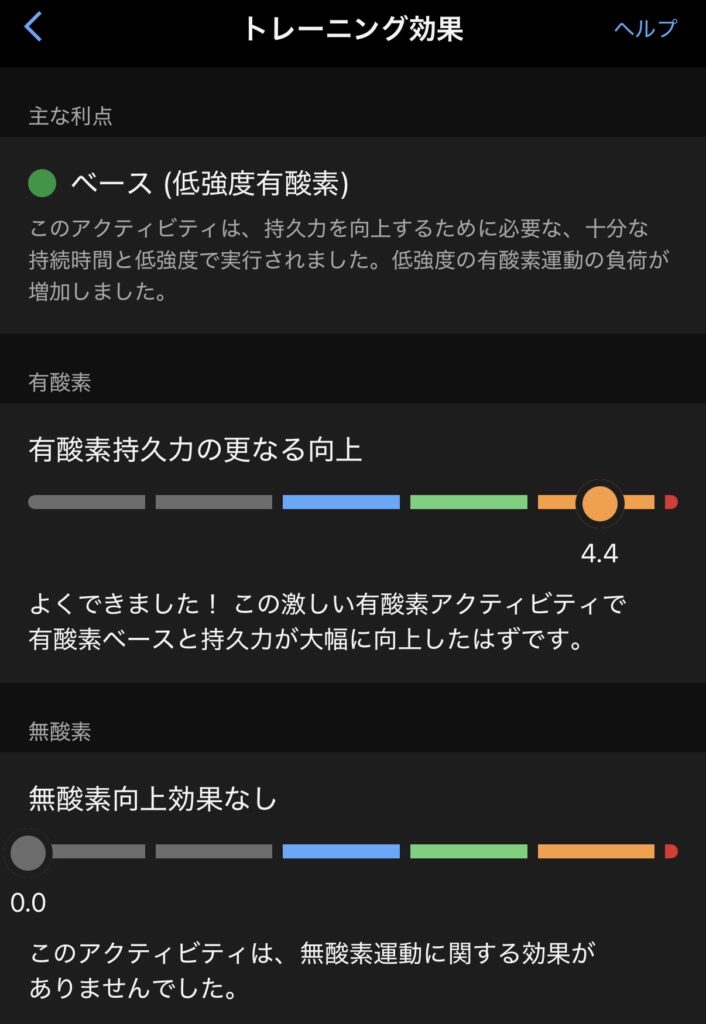Open the ヘルプ help link

coord(645,28)
